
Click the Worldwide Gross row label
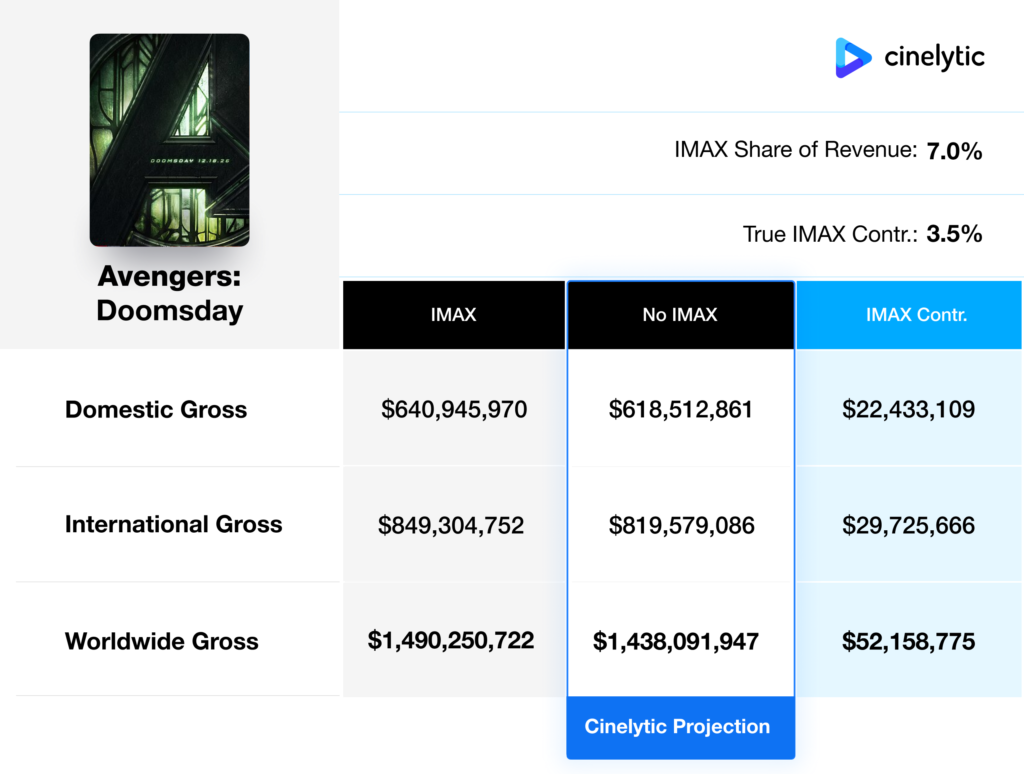(162, 642)
